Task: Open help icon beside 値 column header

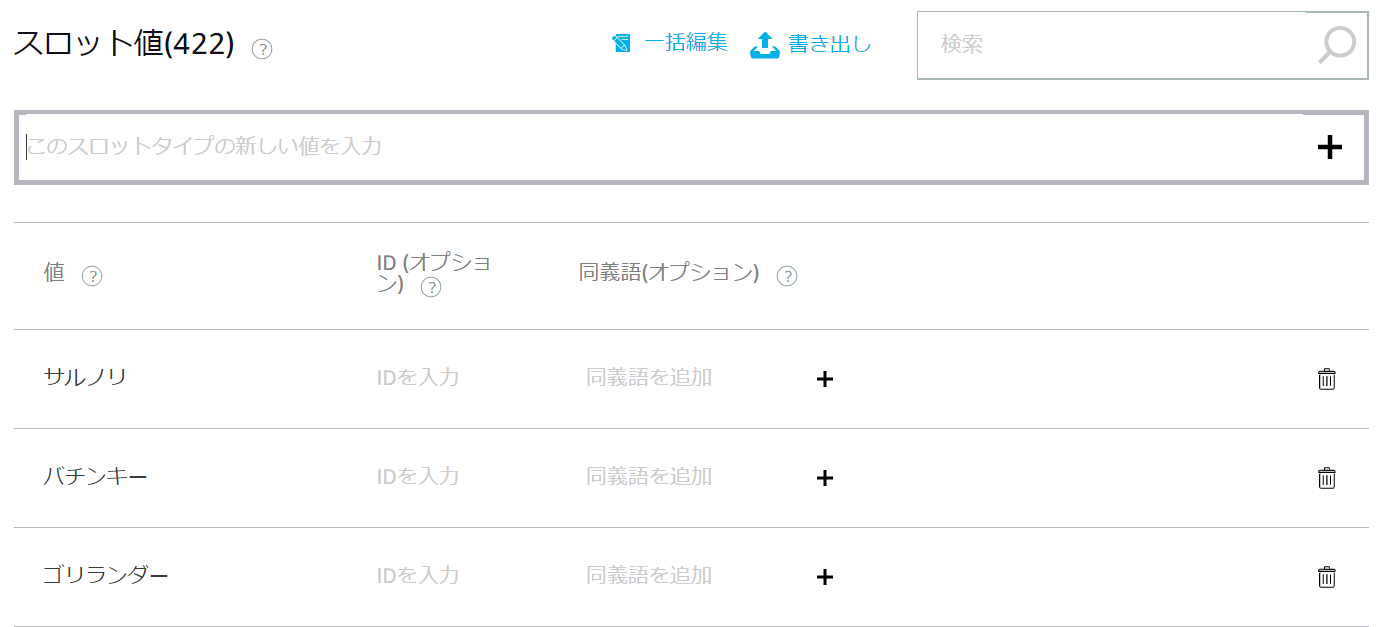Action: coord(92,276)
